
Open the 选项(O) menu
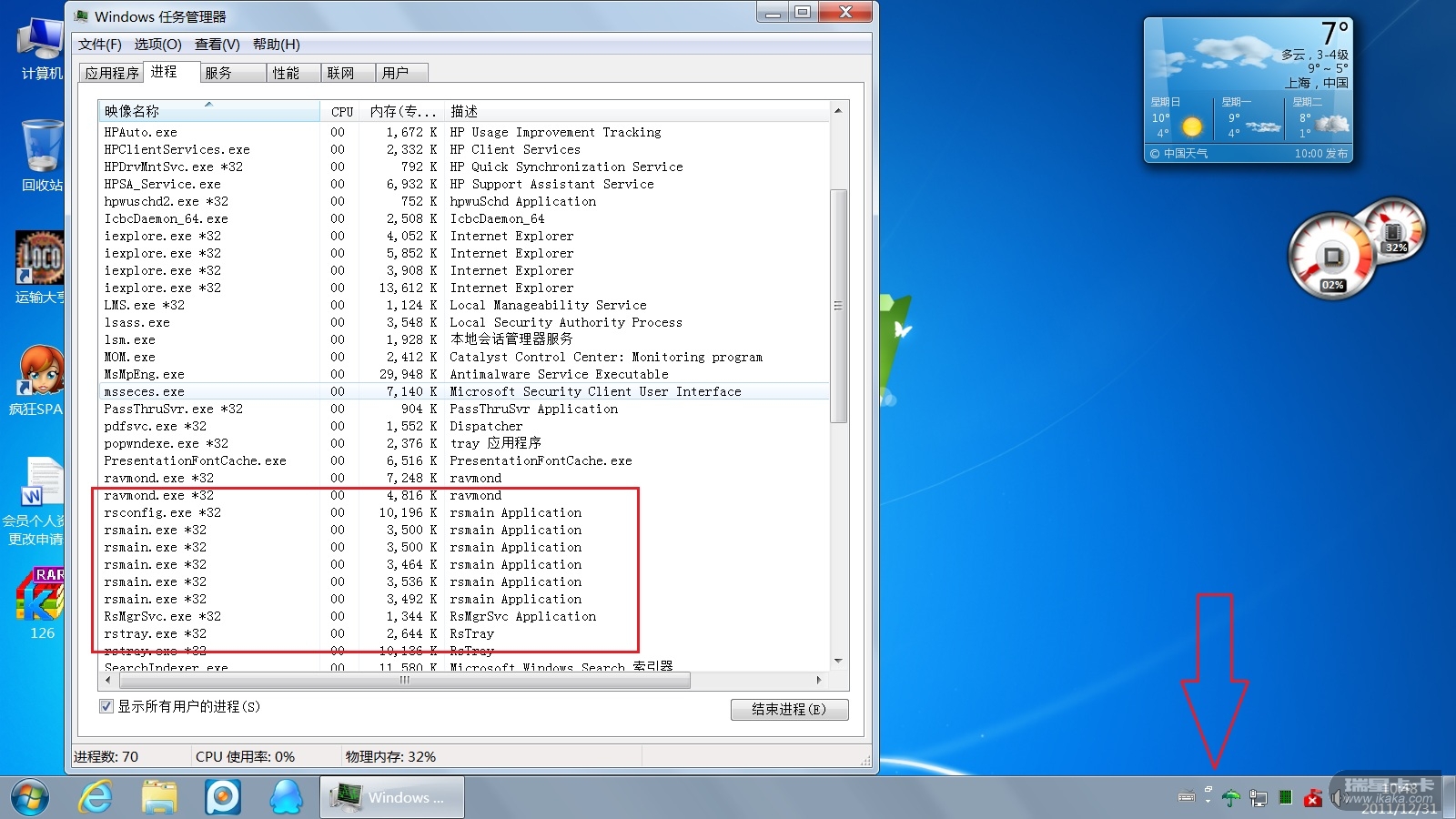(157, 44)
